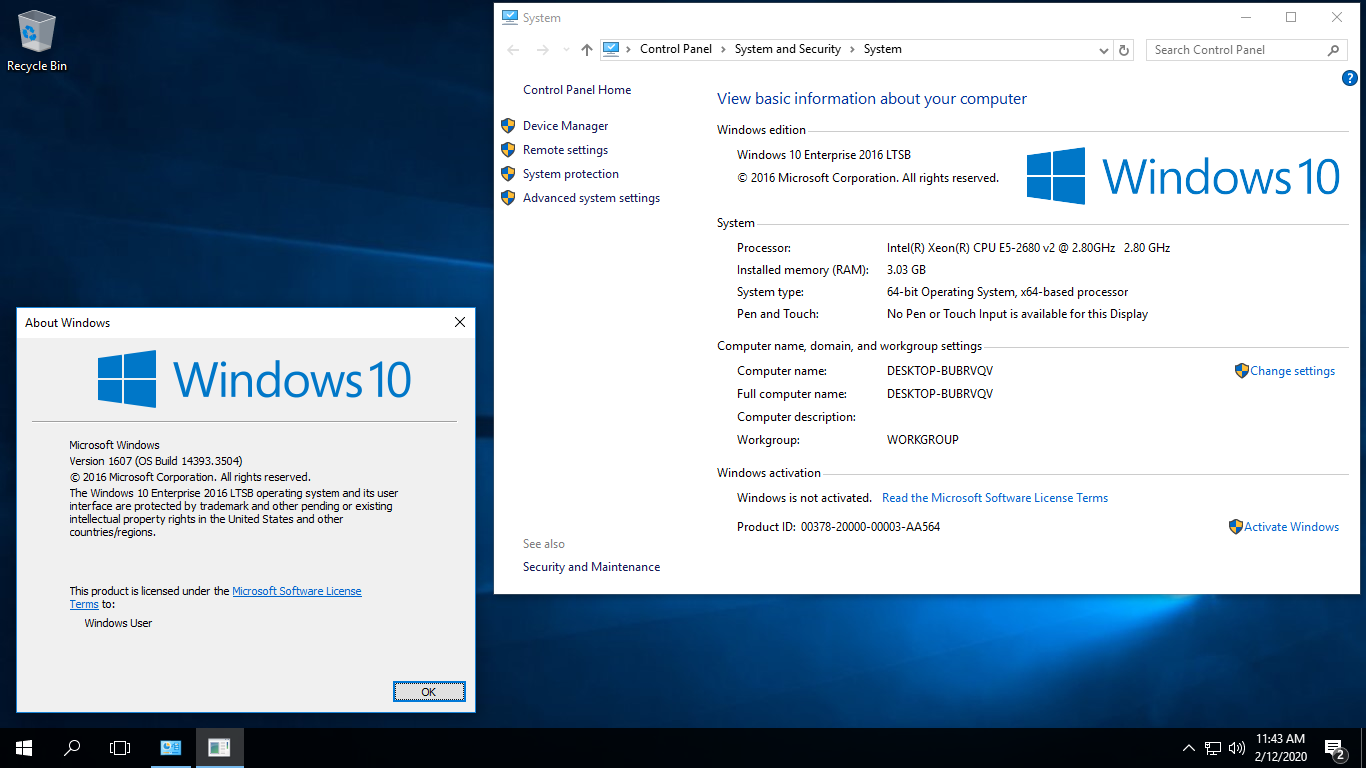Show hidden tray icons chevron
Screen dimensions: 1366x768
[1189, 747]
